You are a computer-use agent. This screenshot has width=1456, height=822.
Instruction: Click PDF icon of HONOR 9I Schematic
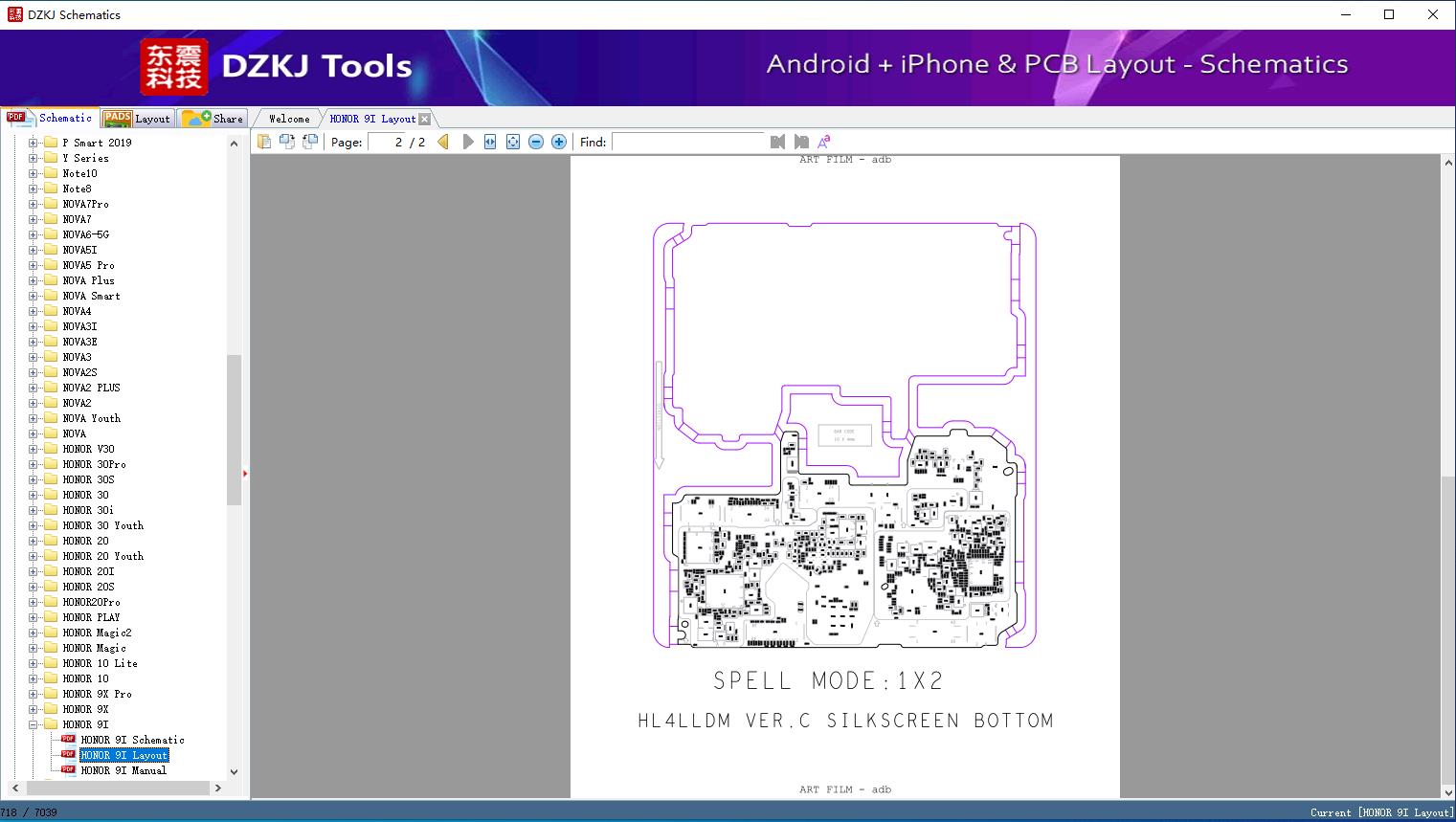click(x=68, y=740)
